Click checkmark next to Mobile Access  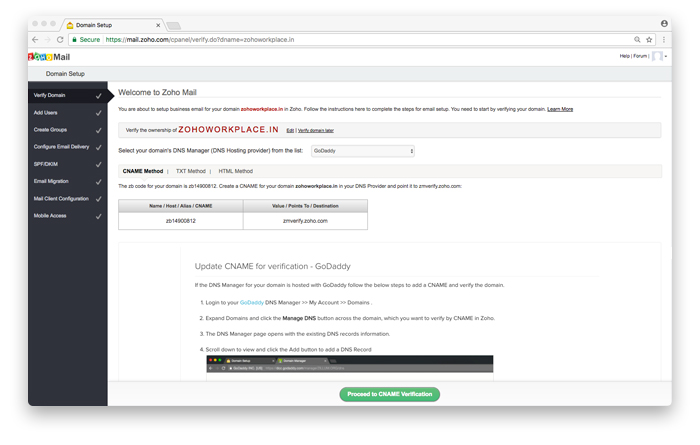[x=99, y=216]
